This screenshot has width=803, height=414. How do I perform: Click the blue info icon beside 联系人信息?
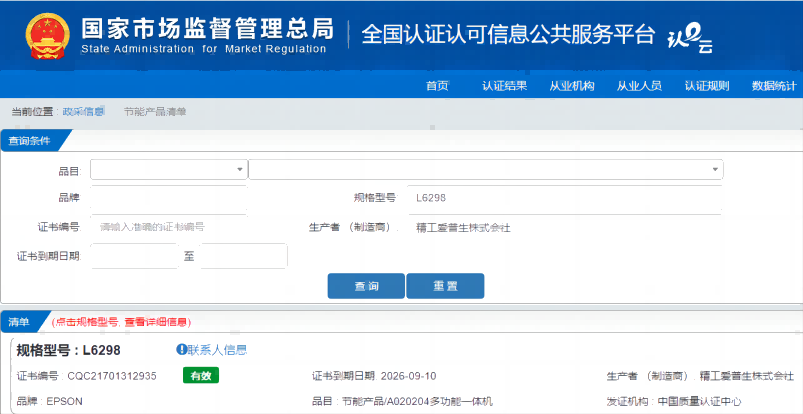[x=181, y=350]
